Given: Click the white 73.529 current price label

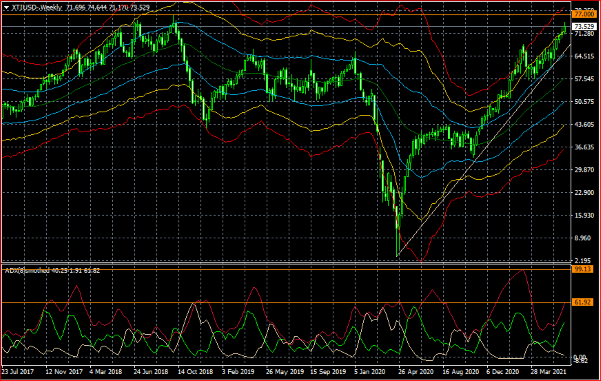Looking at the screenshot, I should [x=584, y=26].
